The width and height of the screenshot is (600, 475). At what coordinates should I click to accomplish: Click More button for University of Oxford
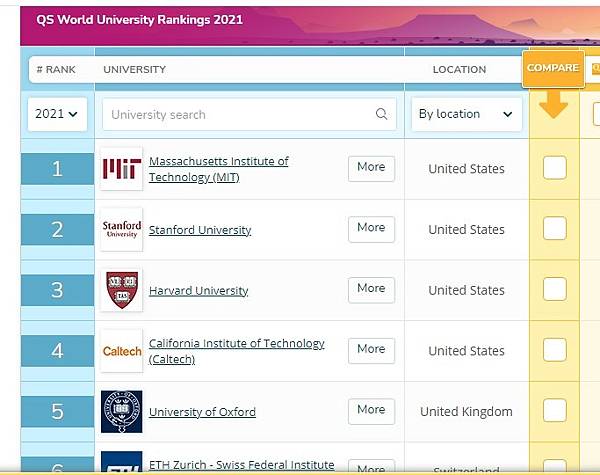tap(371, 411)
